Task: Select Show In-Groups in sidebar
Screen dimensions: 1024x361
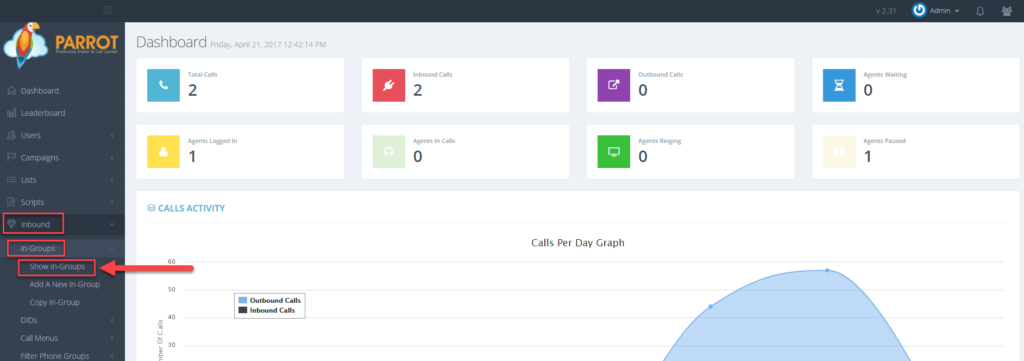Action: [x=57, y=266]
